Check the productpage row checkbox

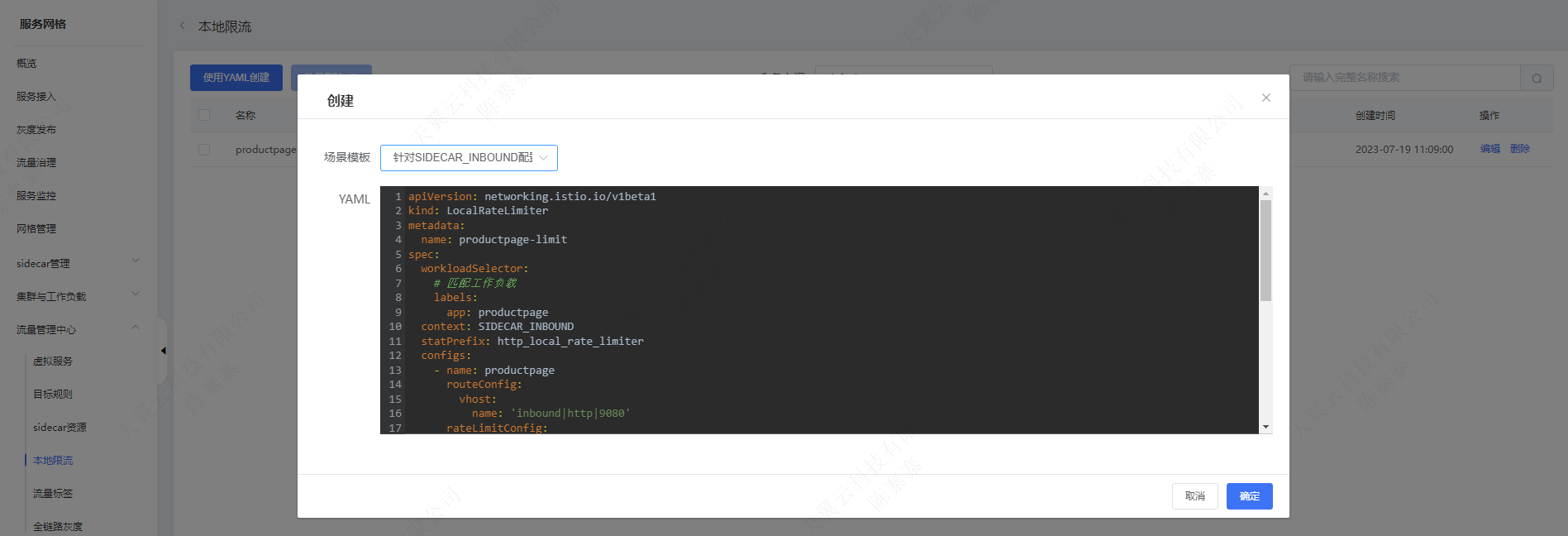pyautogui.click(x=204, y=150)
